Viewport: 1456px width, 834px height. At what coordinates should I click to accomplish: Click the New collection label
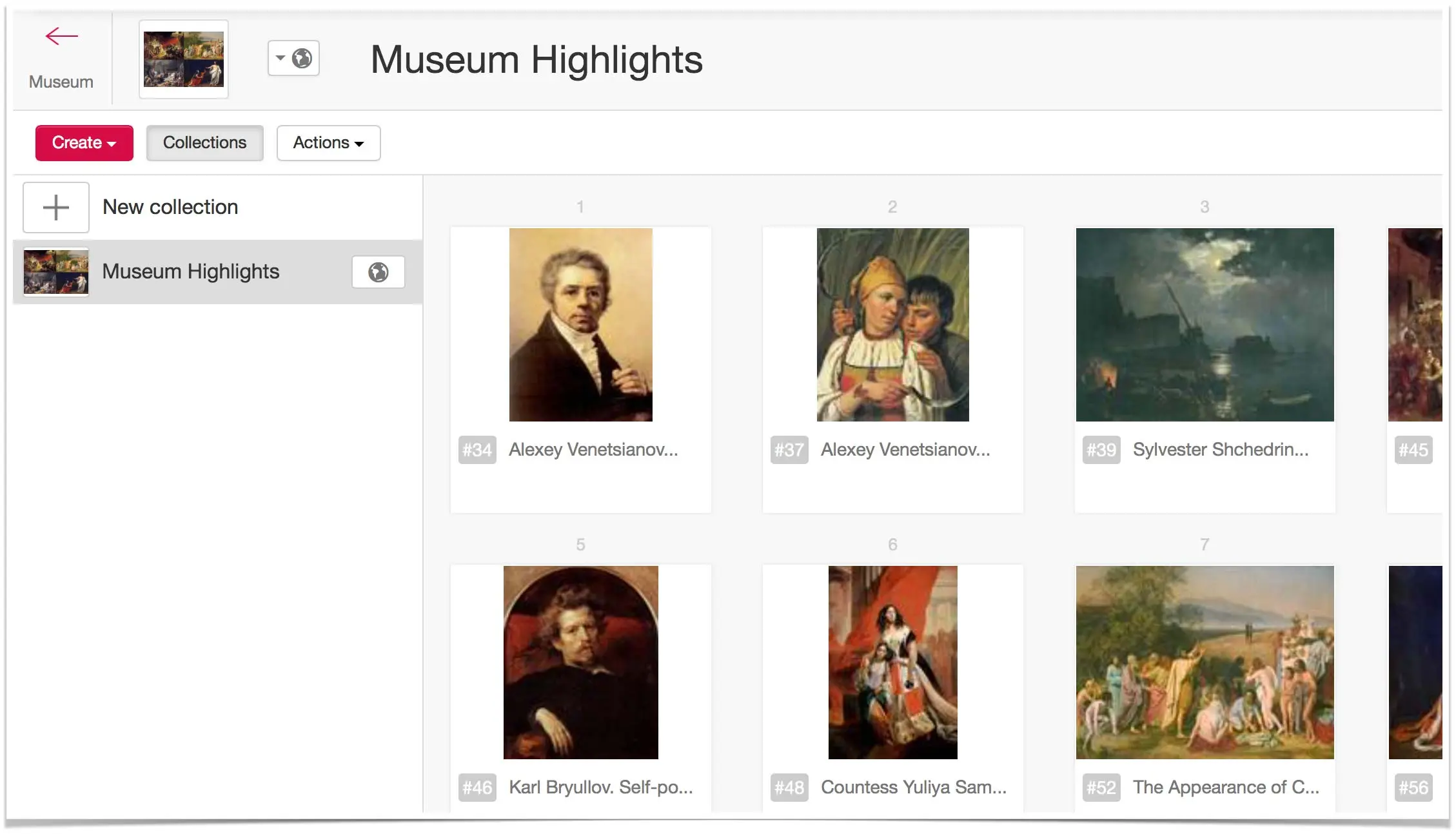coord(170,208)
